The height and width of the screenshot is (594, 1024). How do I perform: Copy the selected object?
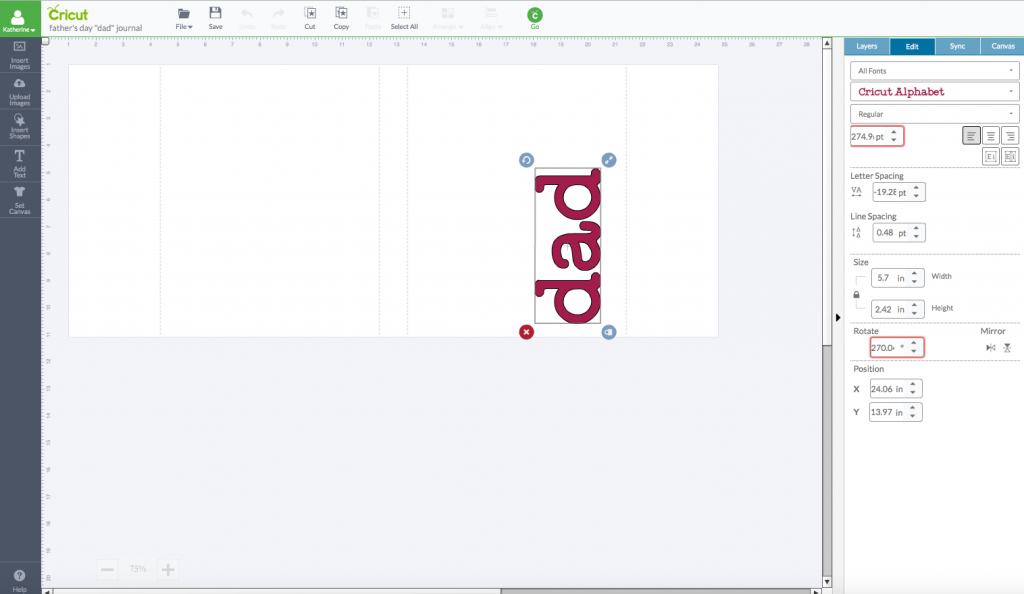341,18
